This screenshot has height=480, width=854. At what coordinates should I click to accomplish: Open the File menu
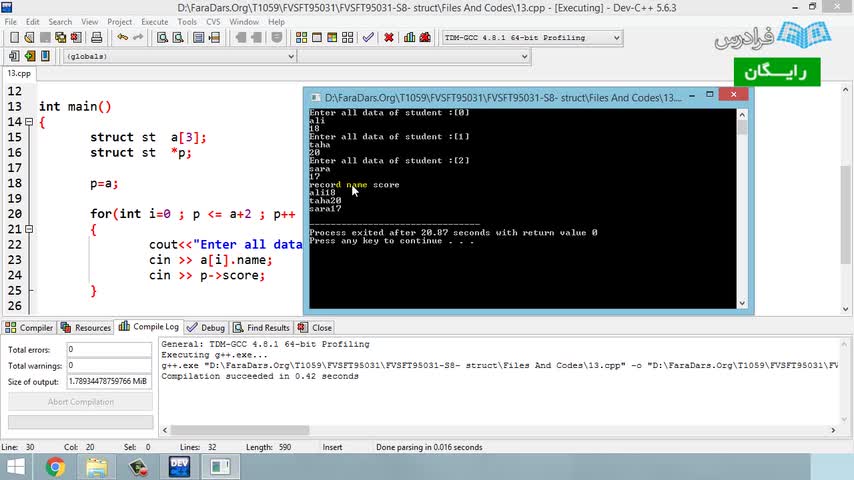11,22
